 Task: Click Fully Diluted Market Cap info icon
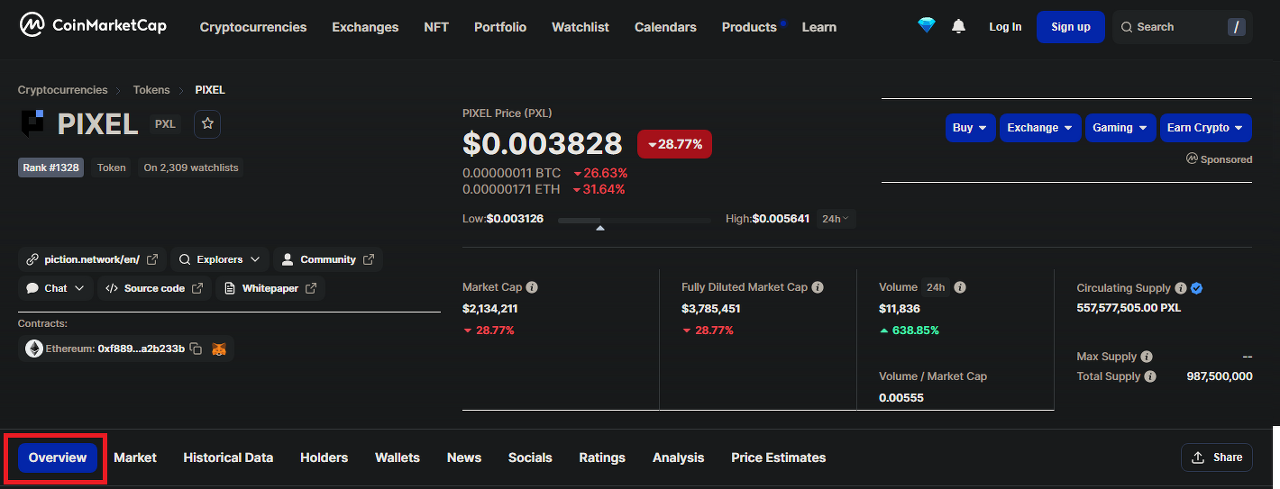[818, 288]
